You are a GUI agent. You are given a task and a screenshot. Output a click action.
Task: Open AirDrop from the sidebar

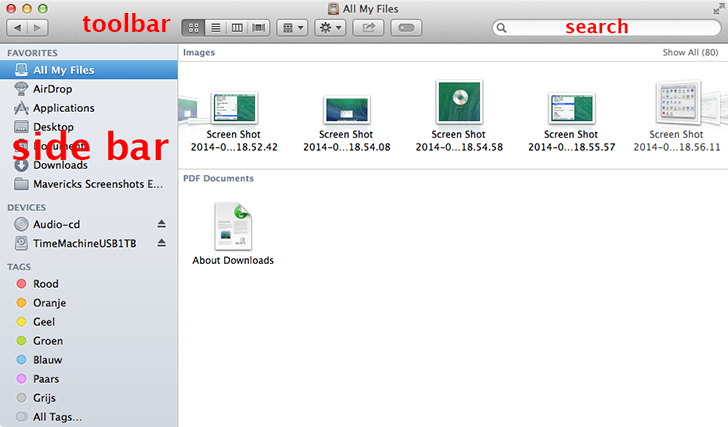[x=89, y=89]
